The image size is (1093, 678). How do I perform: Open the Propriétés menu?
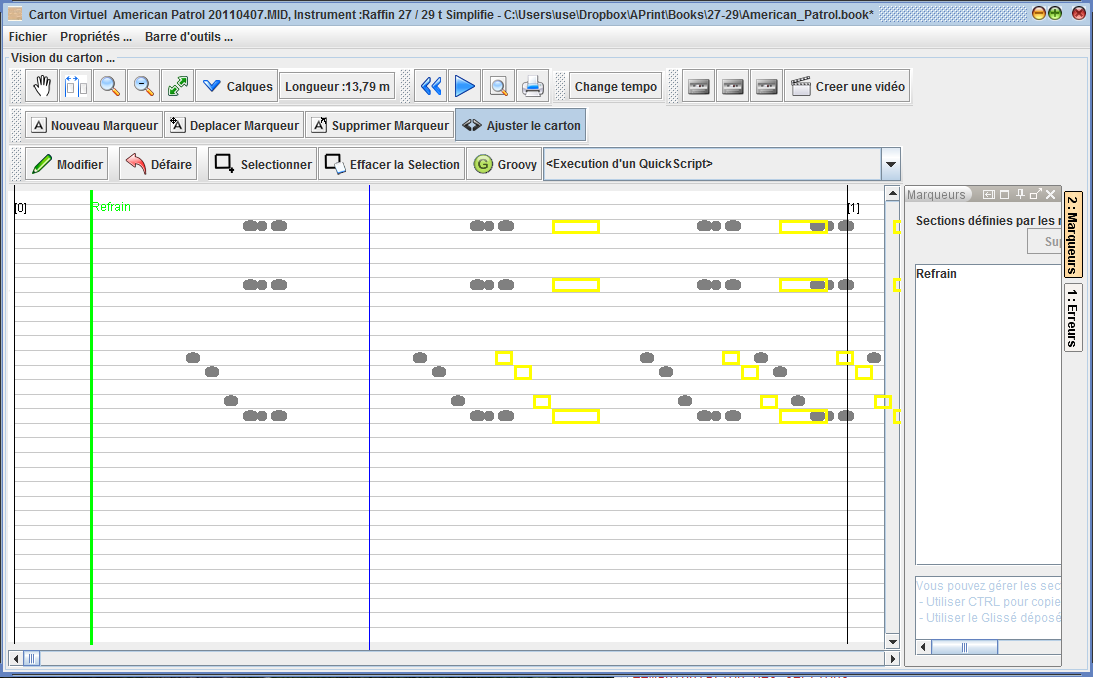[x=96, y=37]
